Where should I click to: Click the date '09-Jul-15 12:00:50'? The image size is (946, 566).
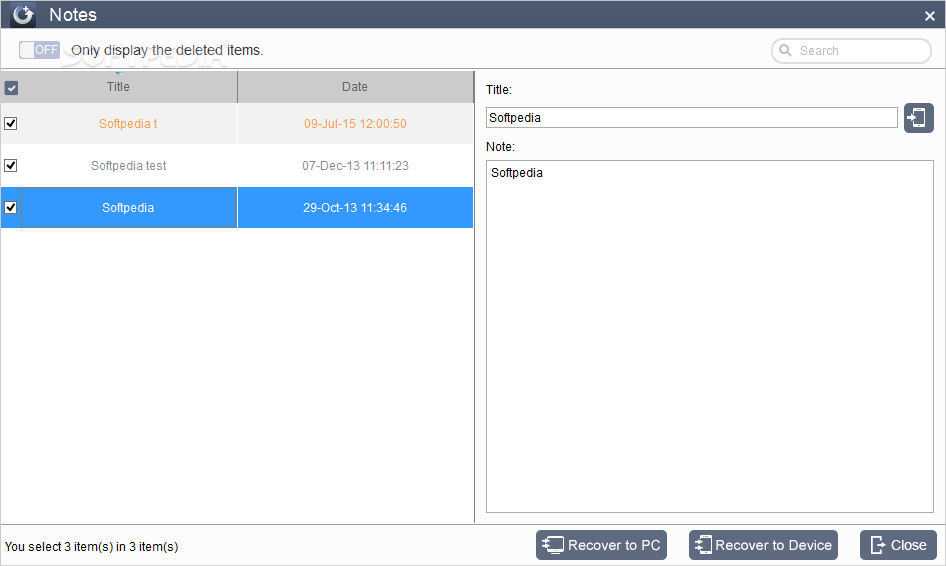(355, 124)
